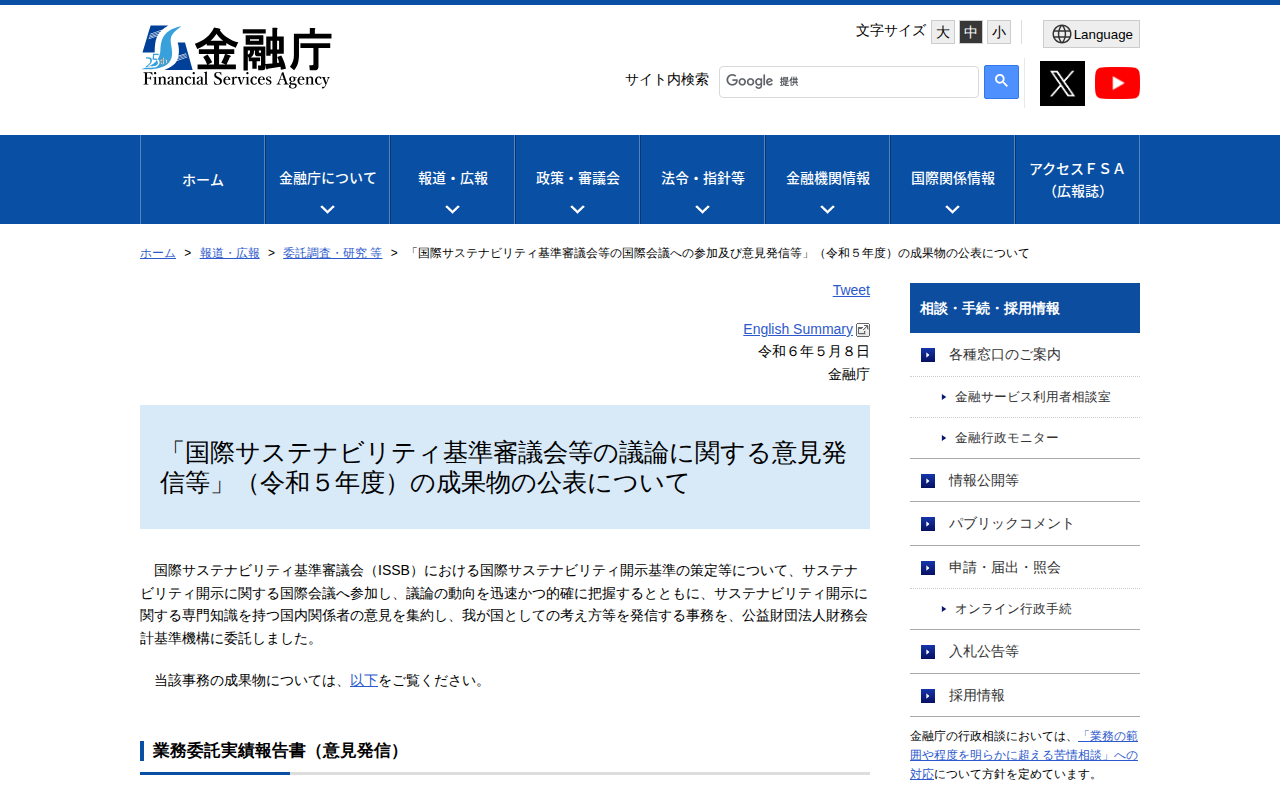The height and width of the screenshot is (800, 1280).
Task: Expand the chevron under 金融機関情報
Action: (827, 210)
